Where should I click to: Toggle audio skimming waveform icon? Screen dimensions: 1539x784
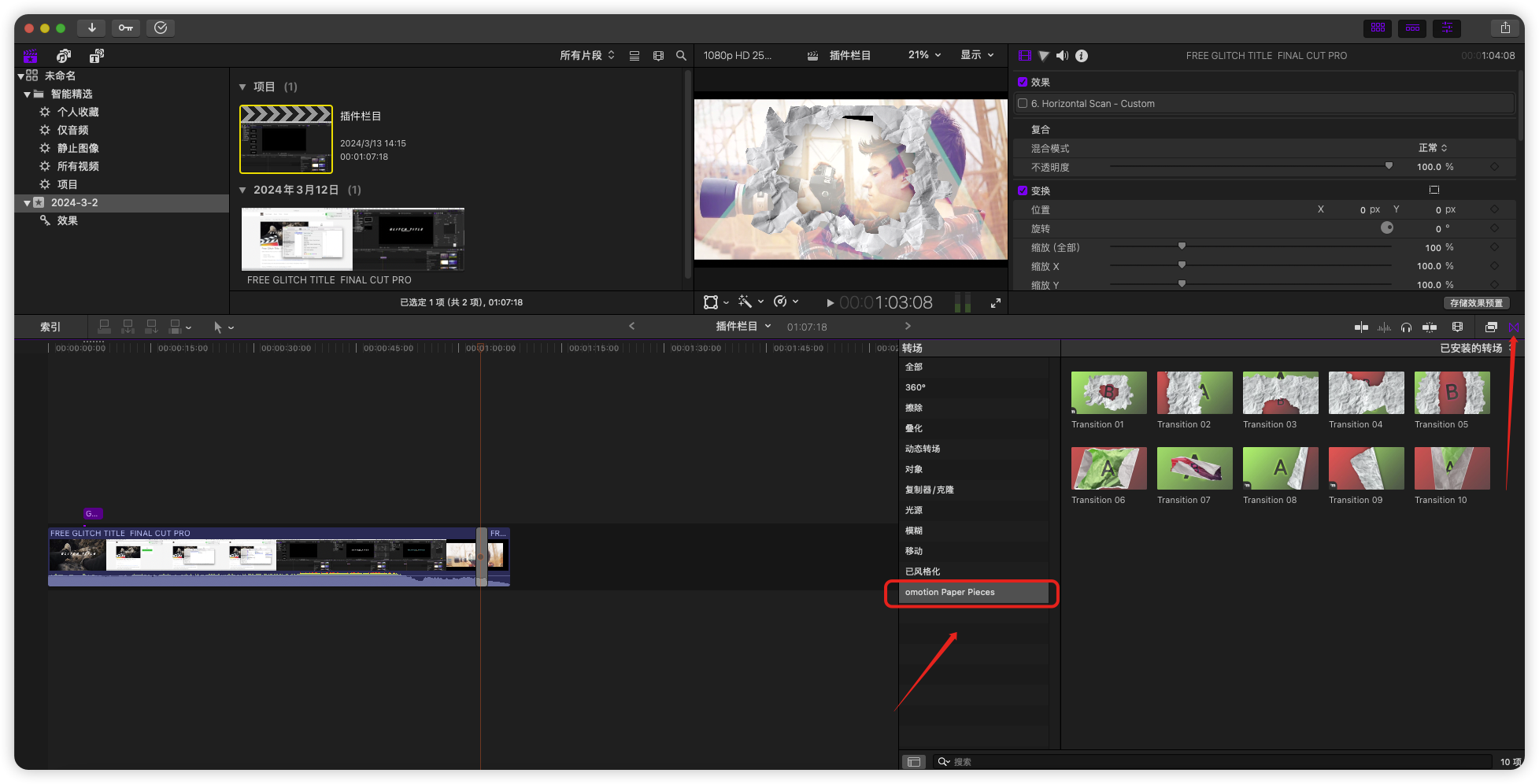[1384, 327]
